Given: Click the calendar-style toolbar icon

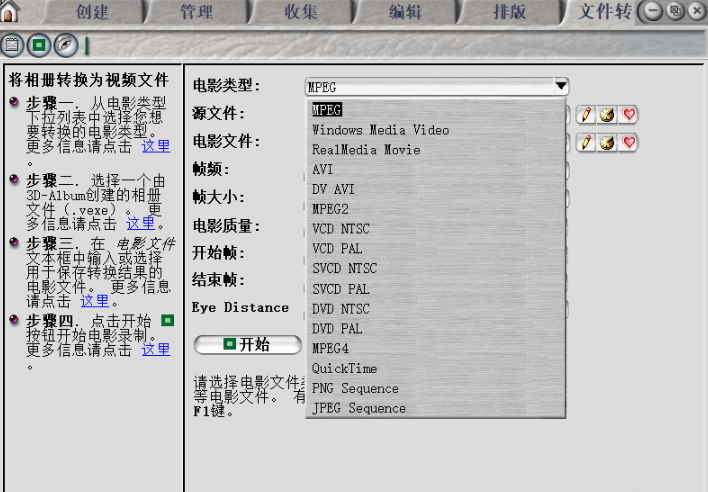Looking at the screenshot, I should coord(12,45).
